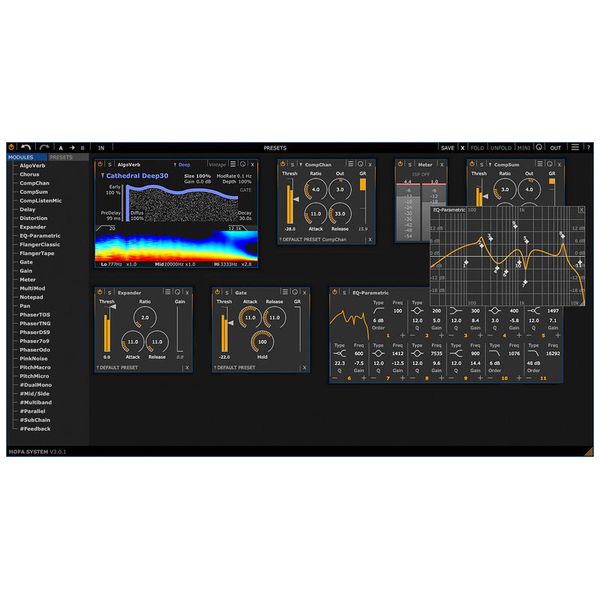Open CompChan module menu icon
Image resolution: width=600 pixels, height=600 pixels.
[351, 164]
